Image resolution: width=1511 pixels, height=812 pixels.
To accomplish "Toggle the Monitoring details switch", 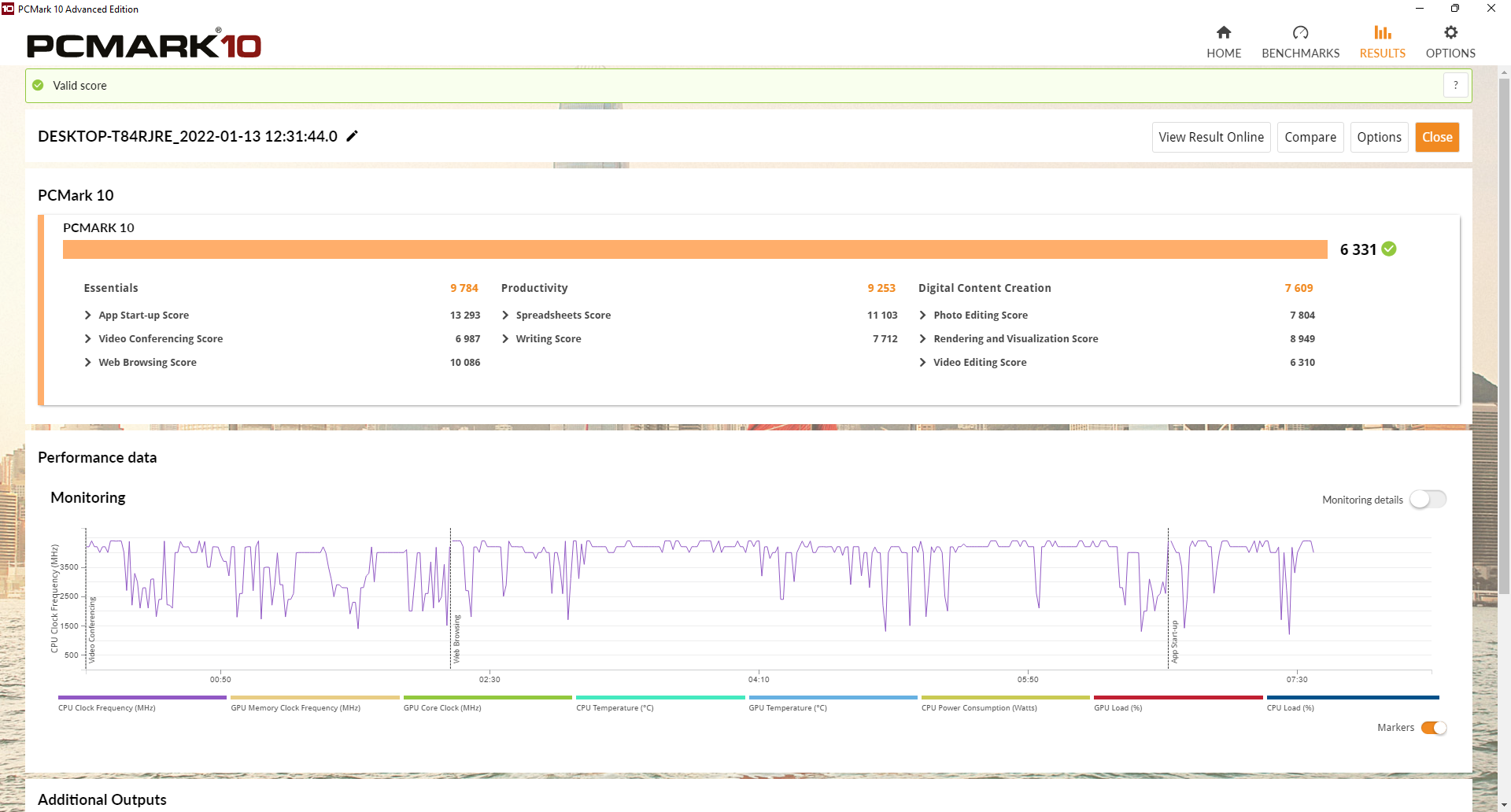I will tap(1428, 500).
